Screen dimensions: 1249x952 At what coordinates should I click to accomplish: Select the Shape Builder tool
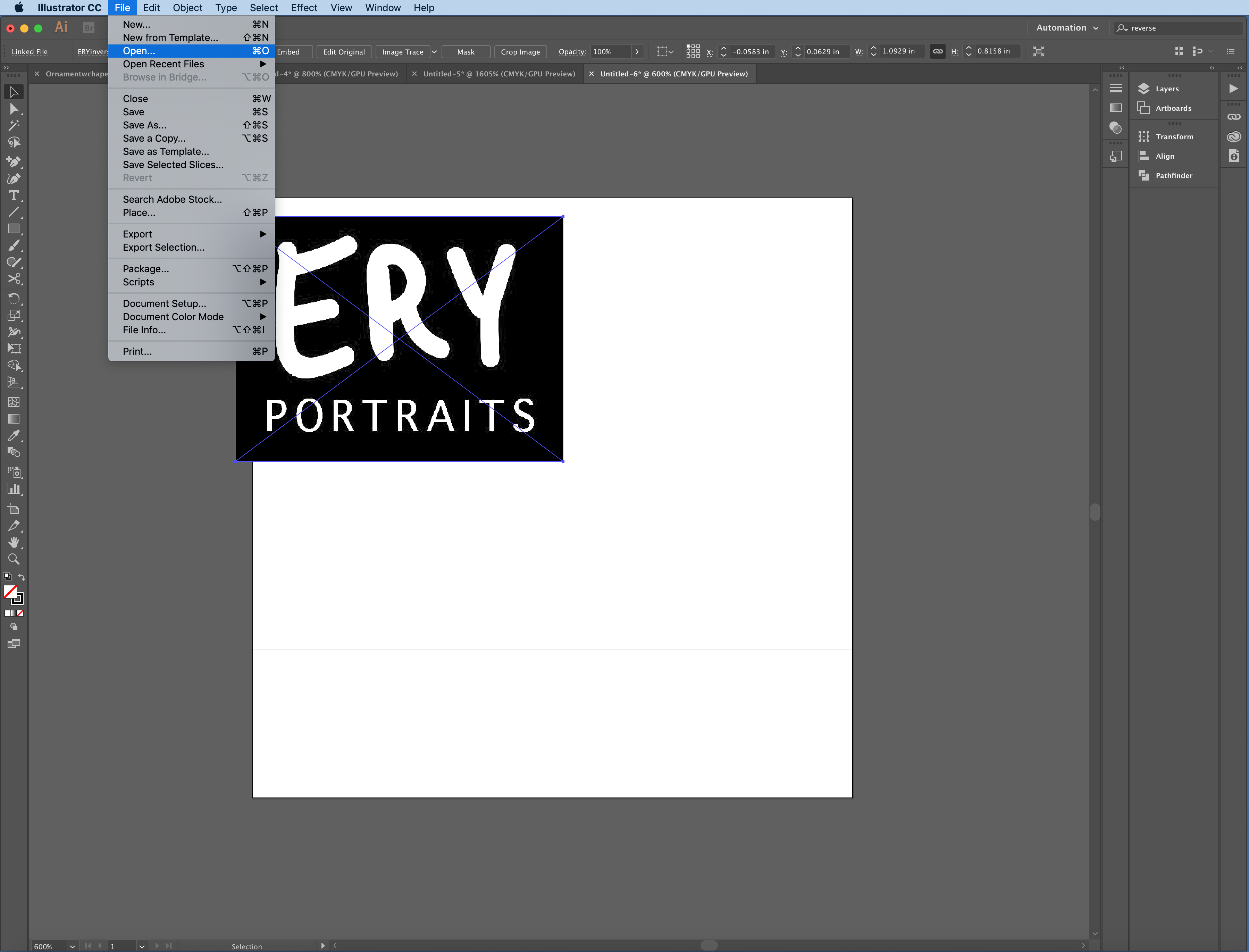pos(14,366)
